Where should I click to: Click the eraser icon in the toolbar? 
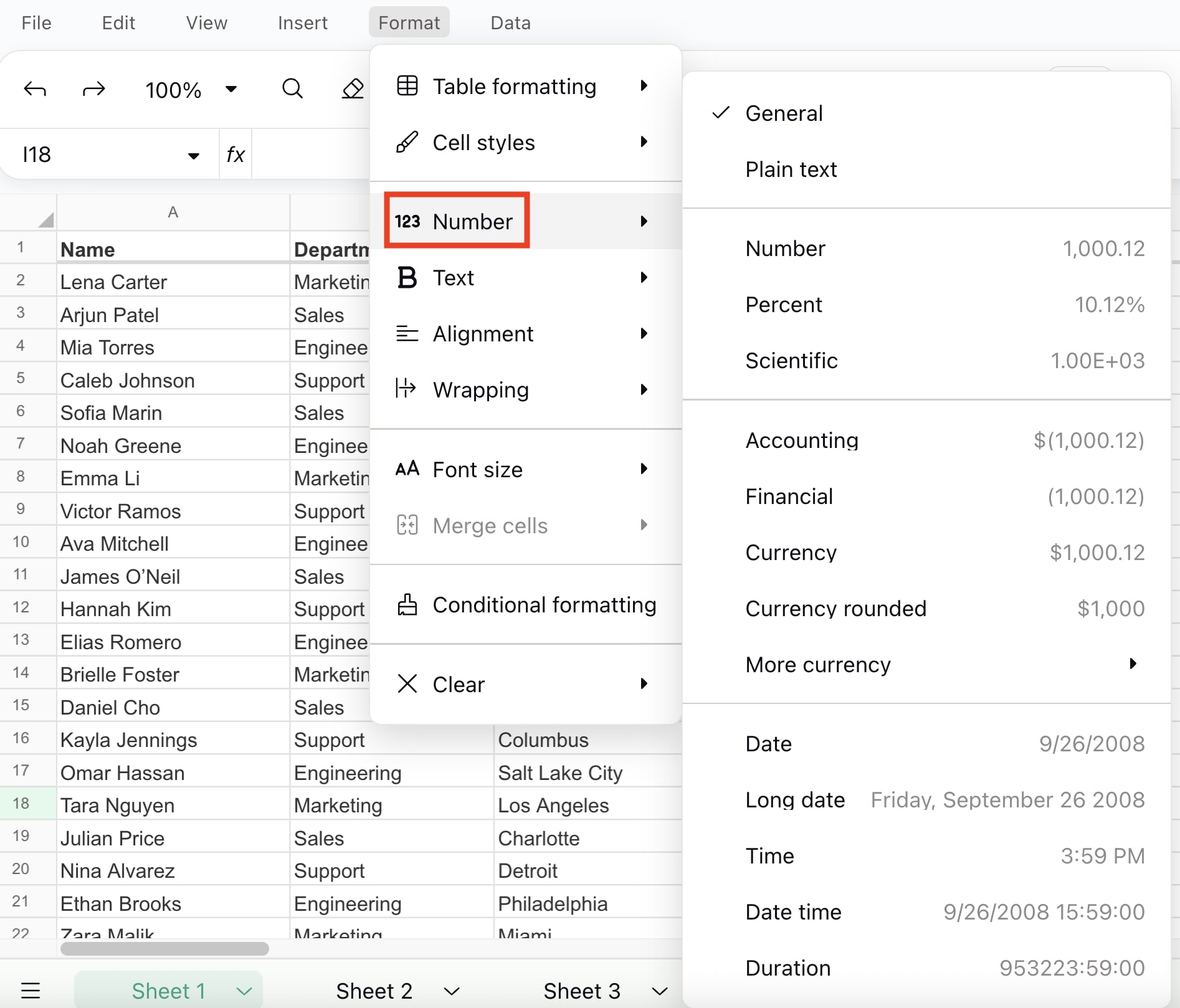pos(353,88)
